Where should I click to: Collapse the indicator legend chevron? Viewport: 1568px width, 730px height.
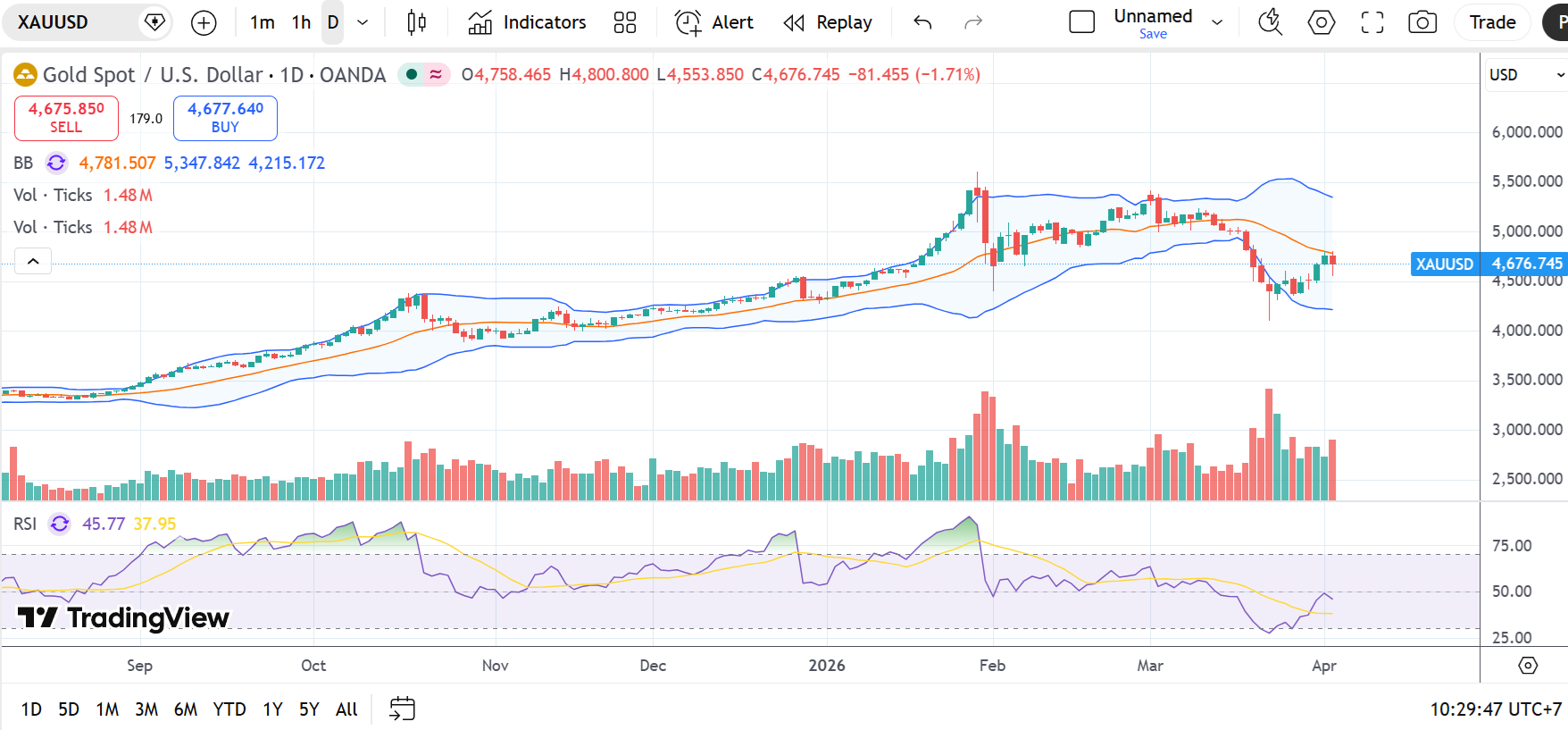pos(33,261)
